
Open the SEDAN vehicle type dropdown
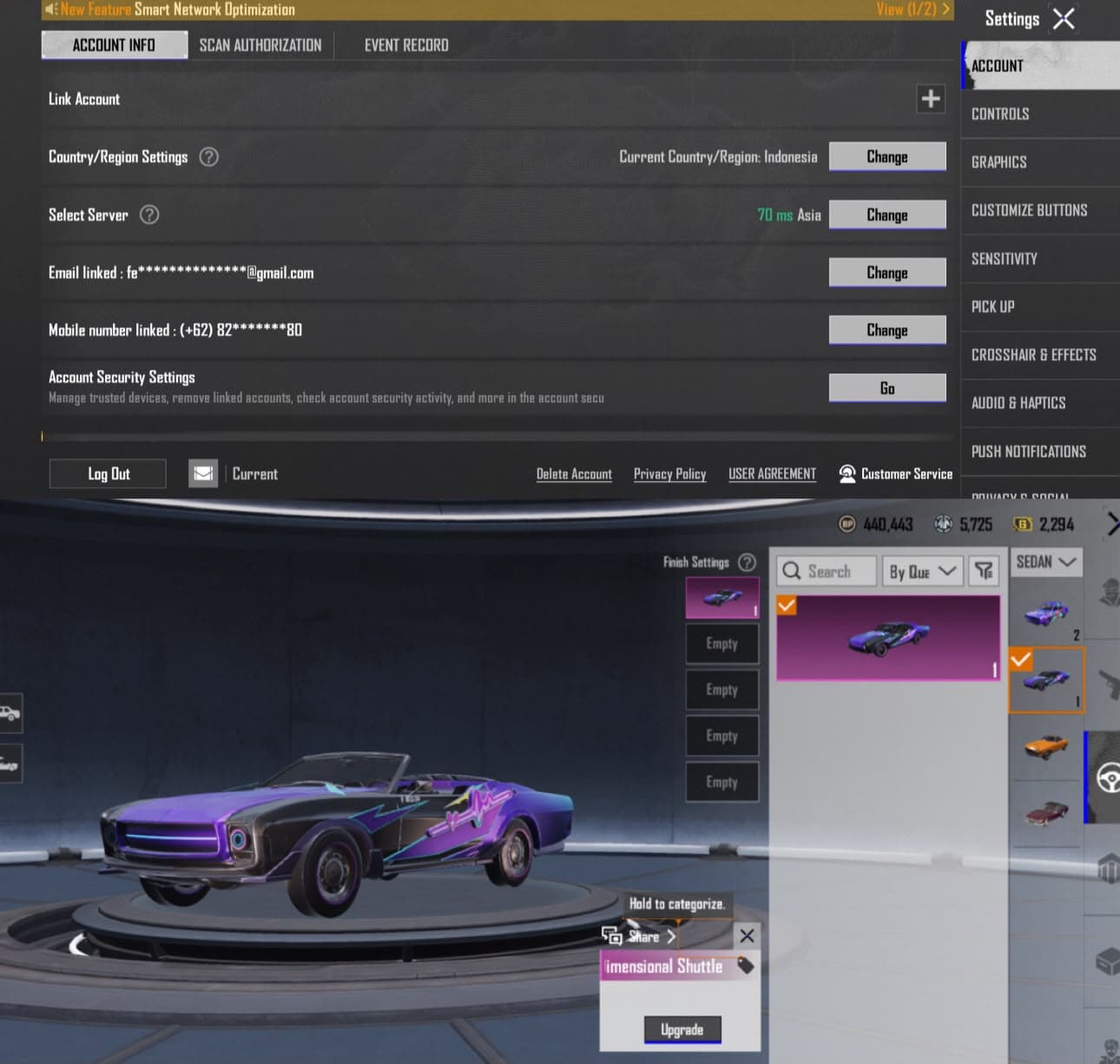coord(1046,562)
